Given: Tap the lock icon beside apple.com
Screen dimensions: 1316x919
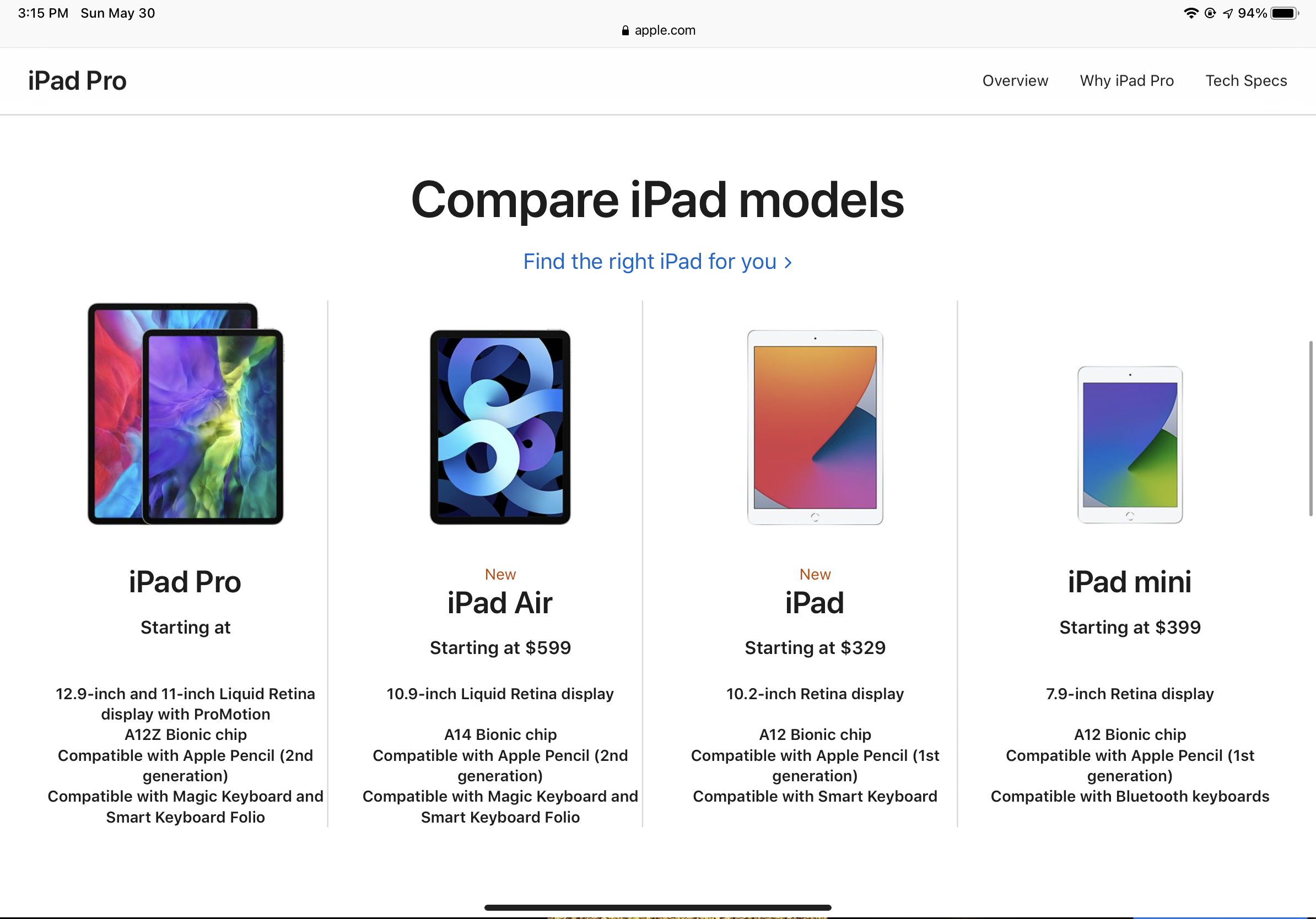Looking at the screenshot, I should coord(625,30).
